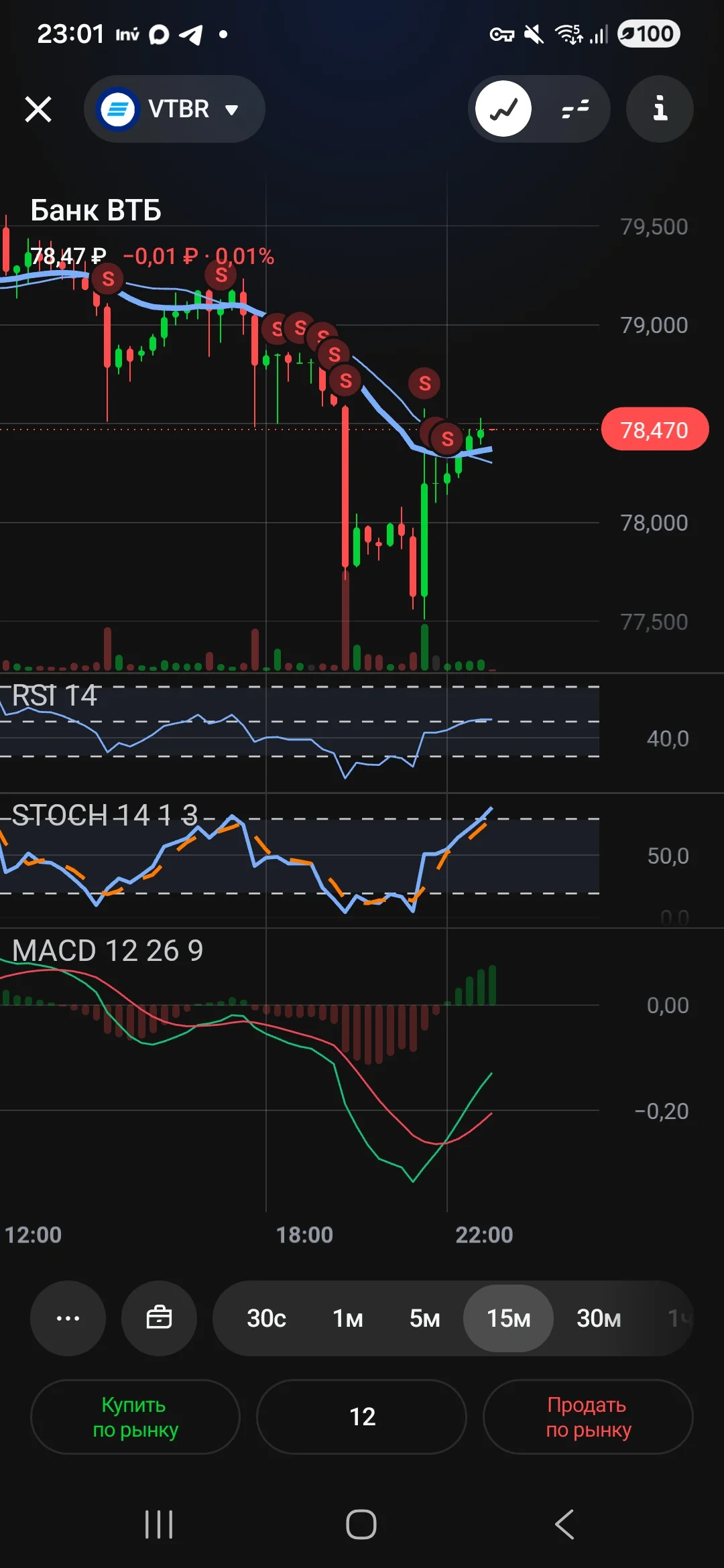Tap the Банк ВТБ chart title
This screenshot has height=1568, width=724.
(96, 210)
